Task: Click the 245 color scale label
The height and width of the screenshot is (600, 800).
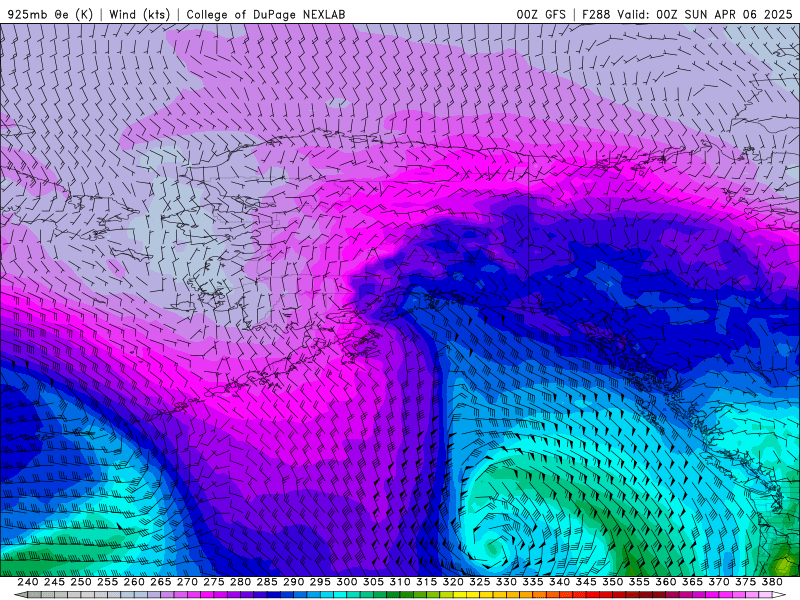Action: (x=54, y=582)
